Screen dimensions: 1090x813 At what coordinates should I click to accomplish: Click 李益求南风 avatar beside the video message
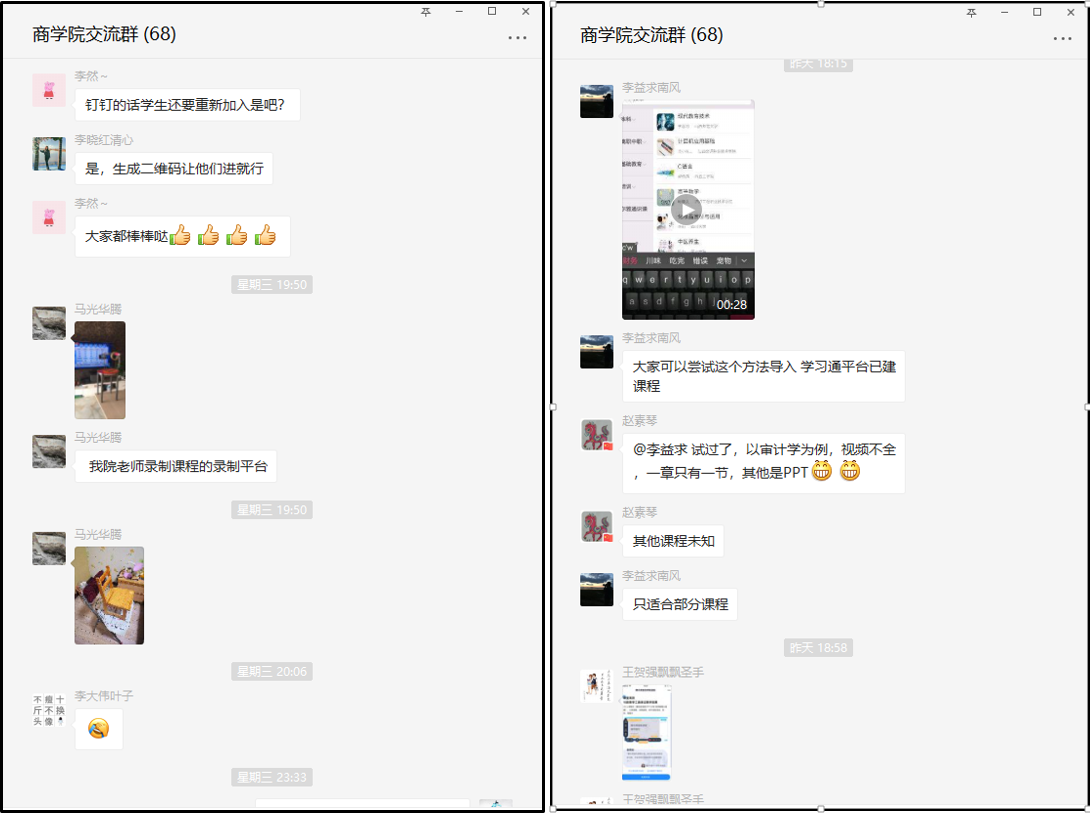pos(596,101)
